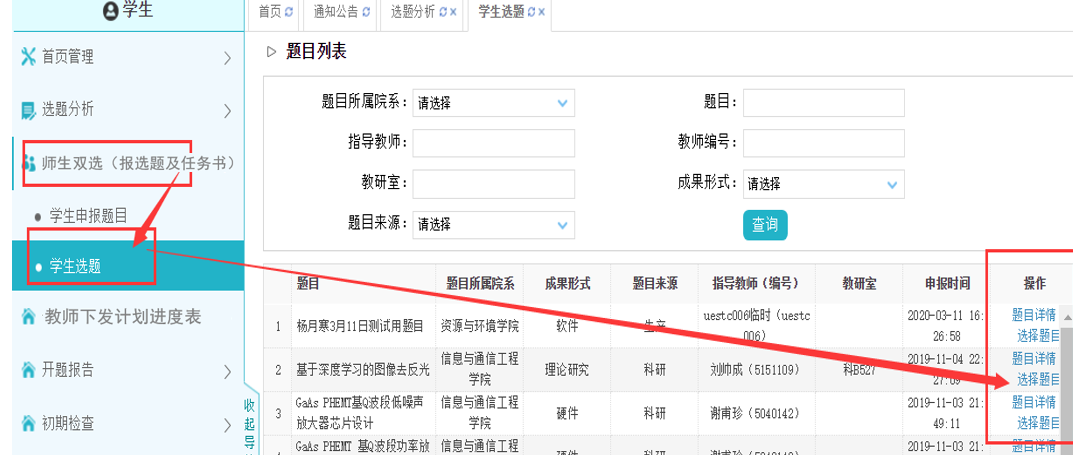Click the 师生双选 people icon
The height and width of the screenshot is (455, 1073).
pyautogui.click(x=29, y=164)
